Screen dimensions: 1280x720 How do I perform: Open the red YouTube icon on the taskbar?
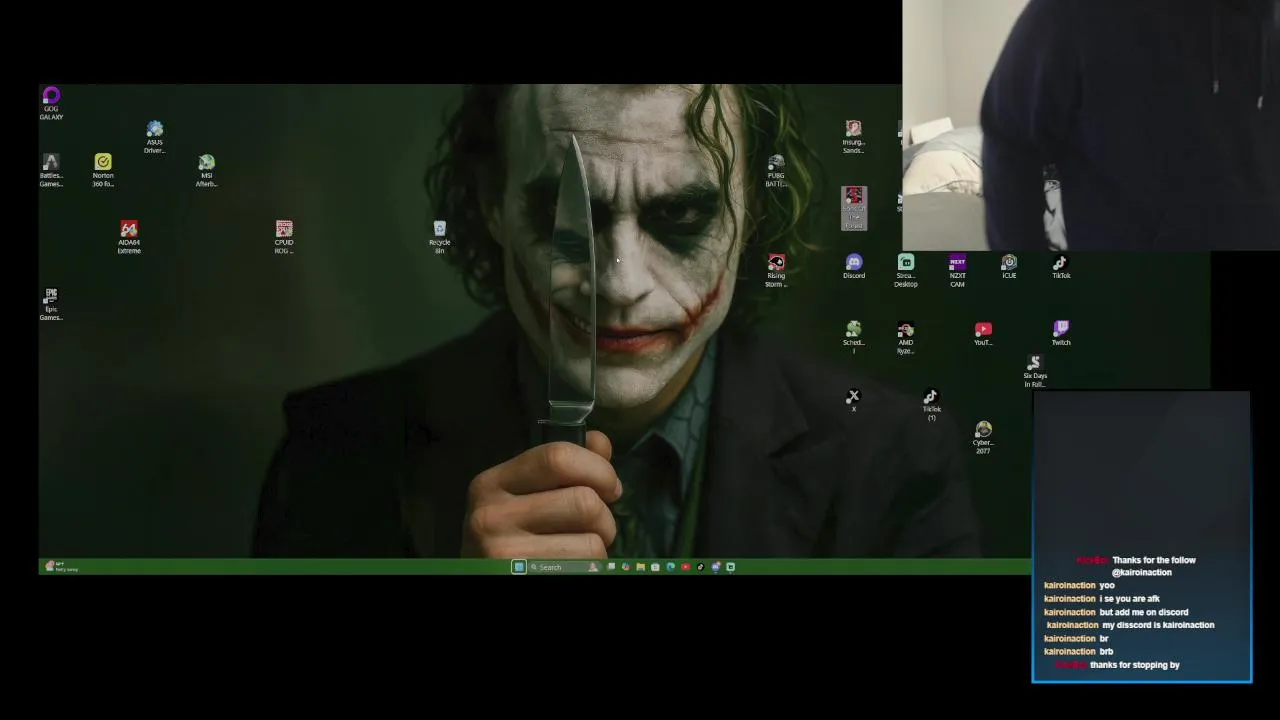coord(685,567)
